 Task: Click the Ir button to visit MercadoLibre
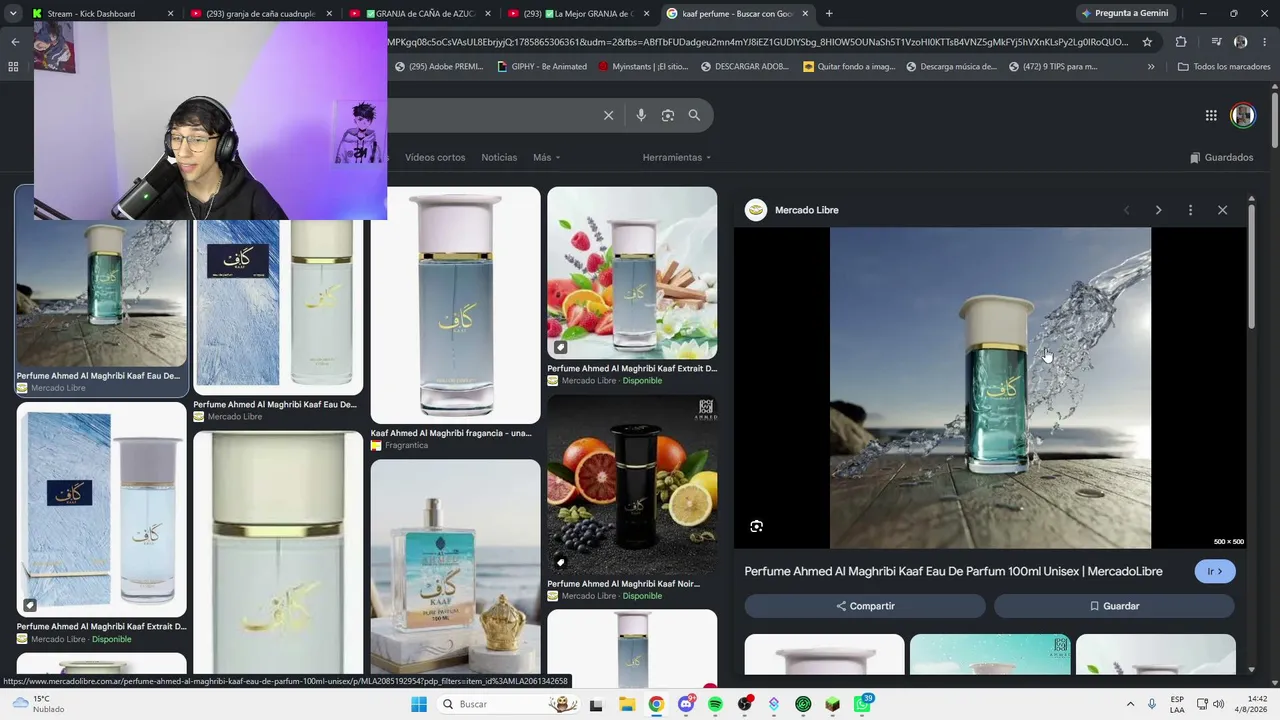click(1215, 571)
